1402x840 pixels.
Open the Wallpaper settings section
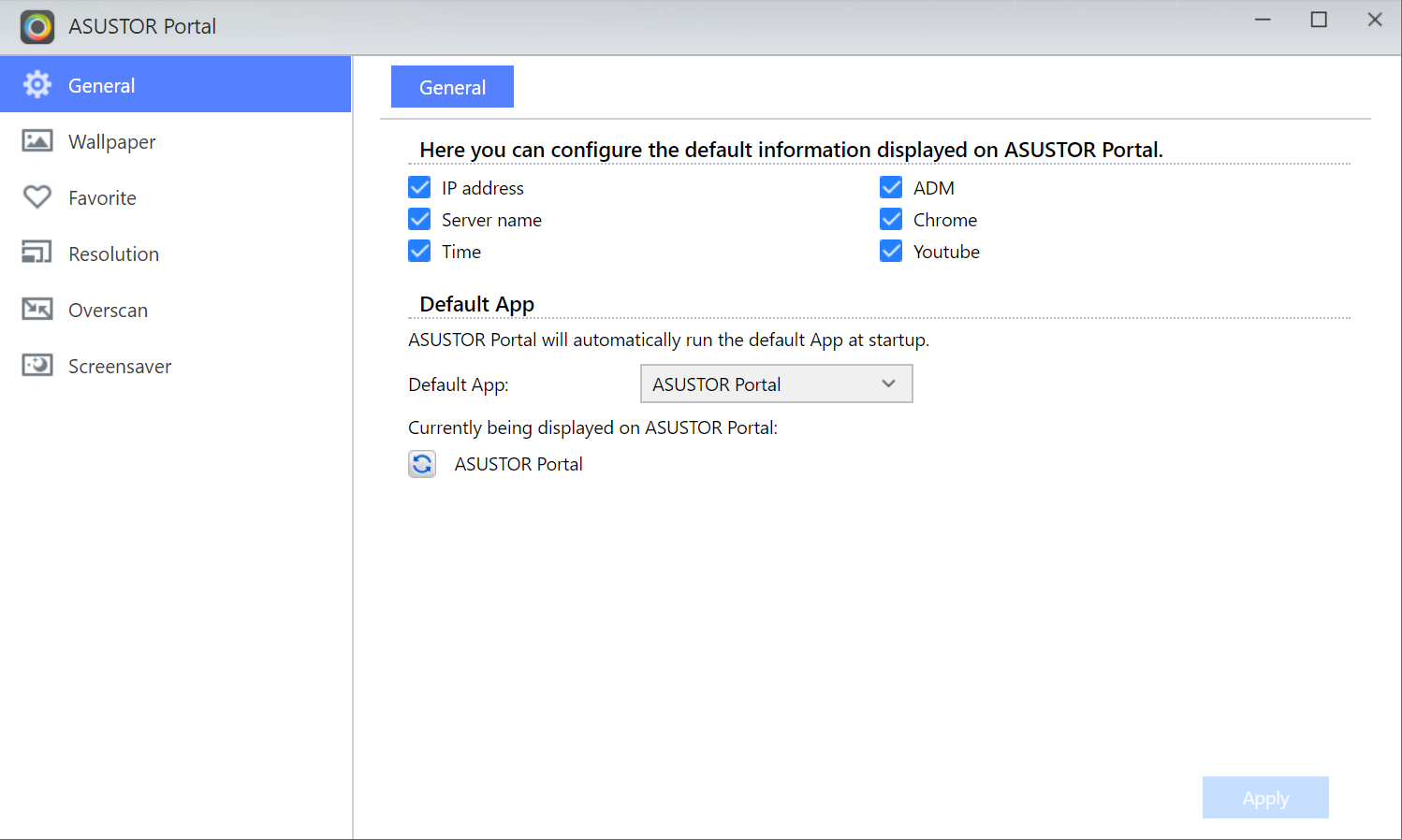point(176,141)
